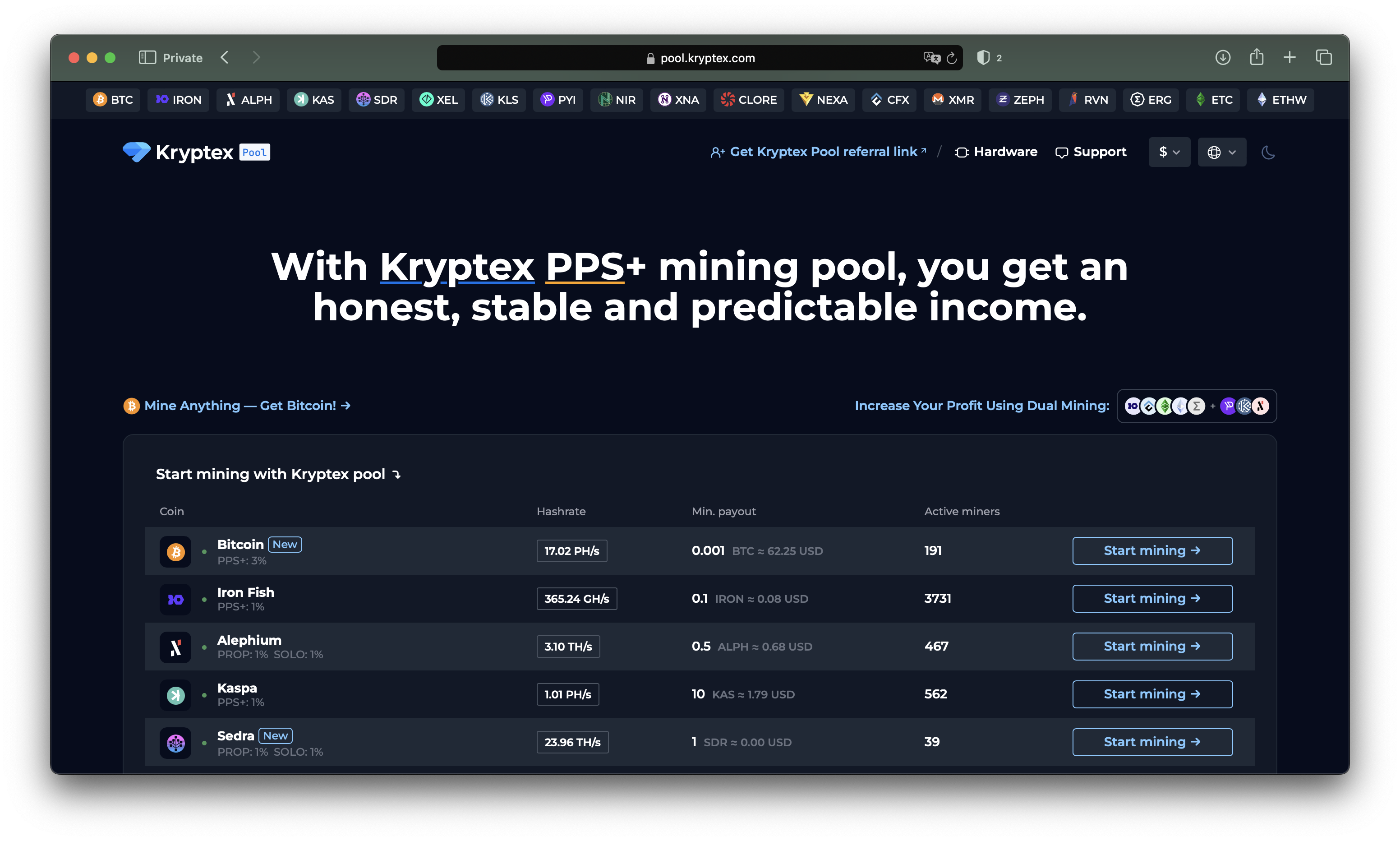Open the XMR coin page

click(952, 100)
